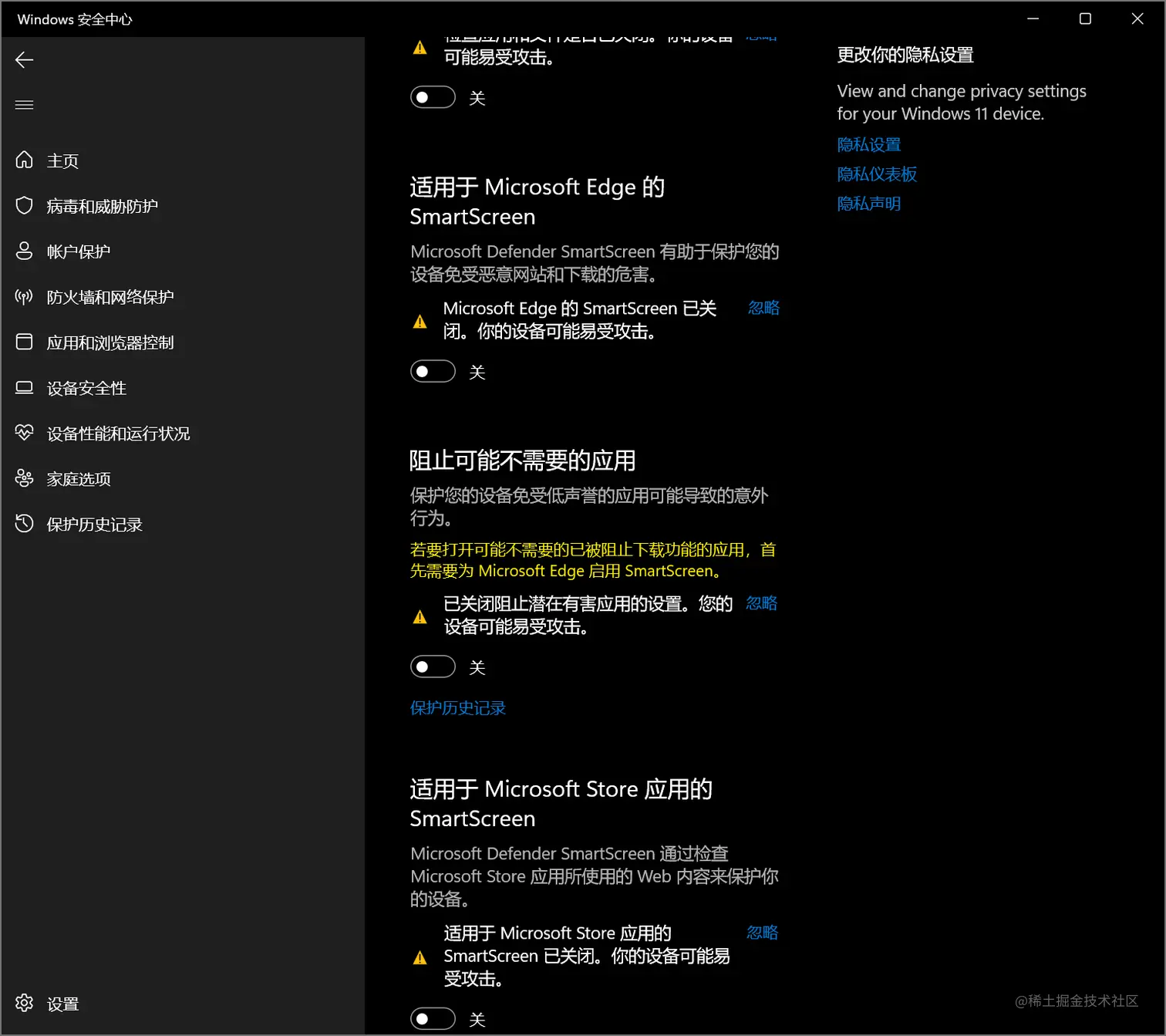Click the 阻止可能不需要的应用 heading
This screenshot has width=1166, height=1036.
click(523, 461)
